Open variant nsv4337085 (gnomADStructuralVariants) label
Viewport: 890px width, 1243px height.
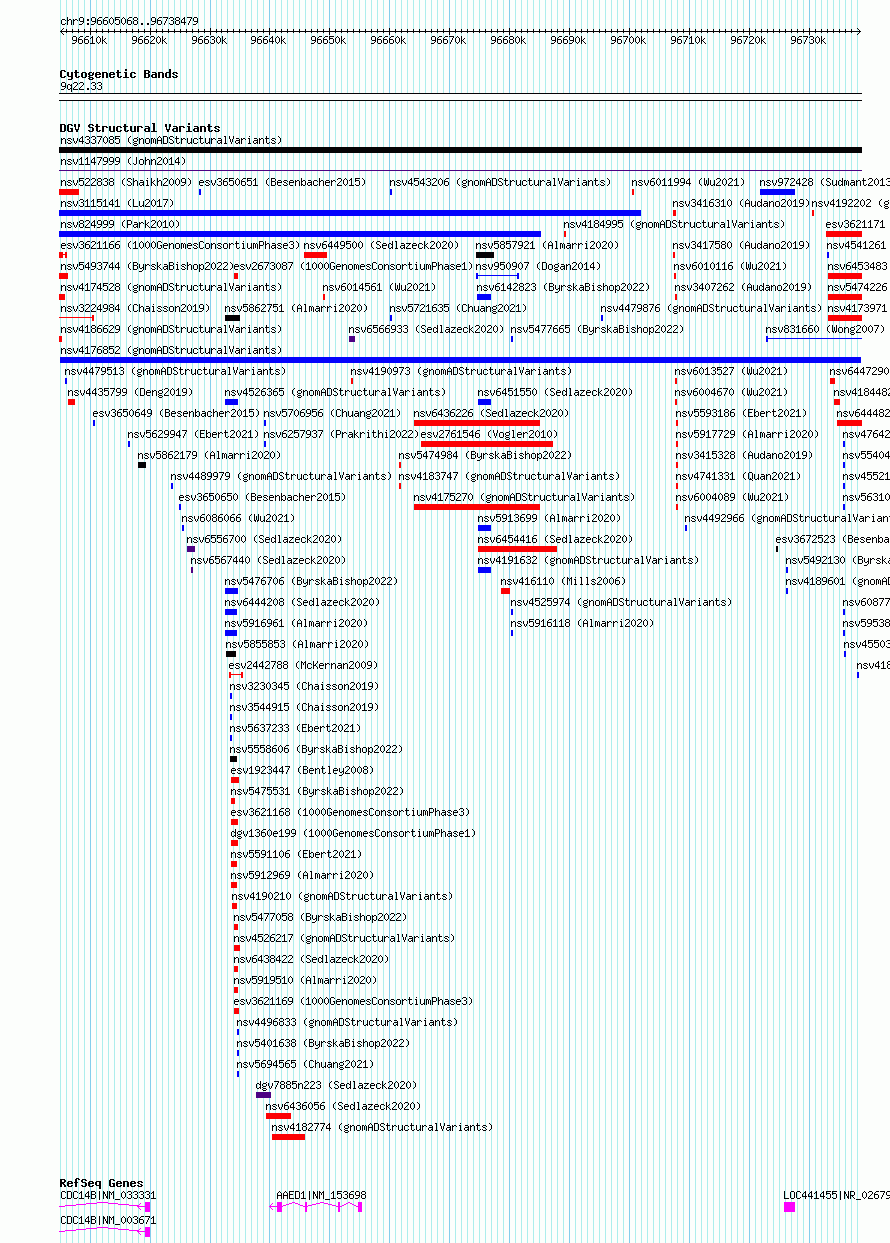click(171, 140)
